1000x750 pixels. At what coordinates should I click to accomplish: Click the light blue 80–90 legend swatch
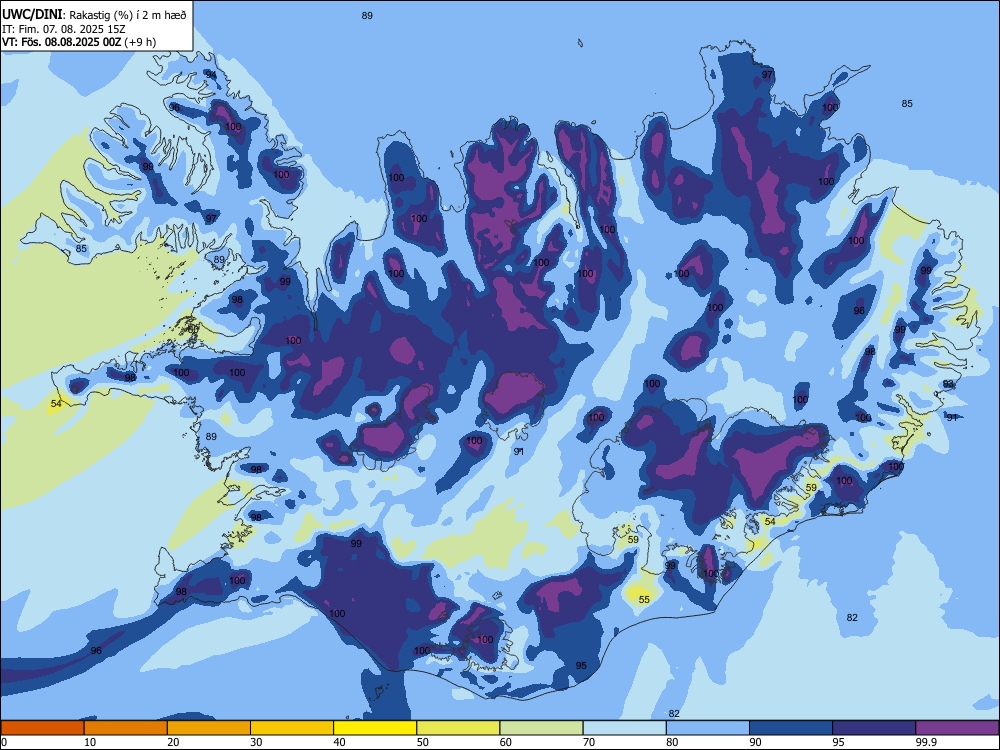(x=708, y=728)
